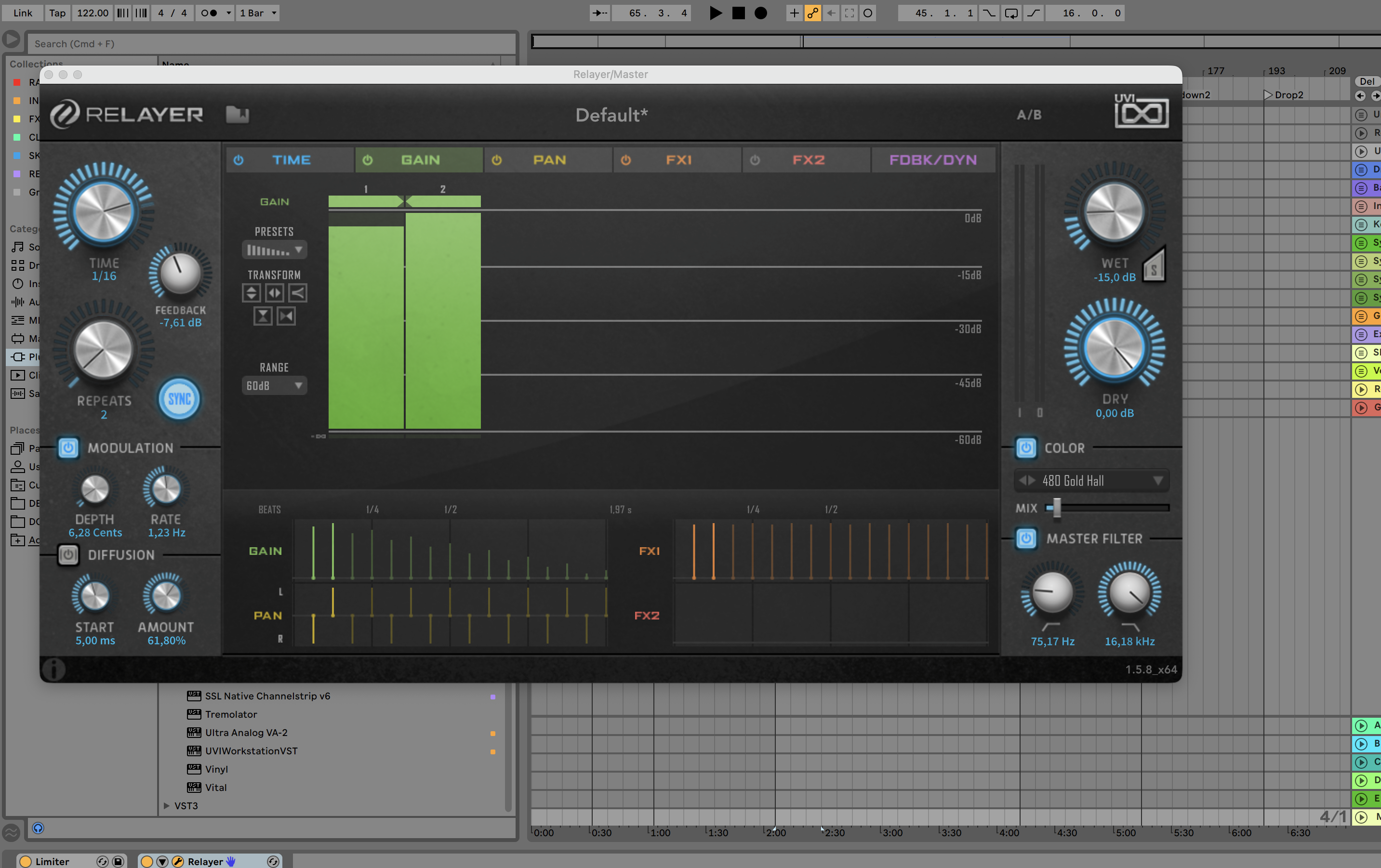Toggle follow playback arrow icon
1381x868 pixels.
[599, 13]
